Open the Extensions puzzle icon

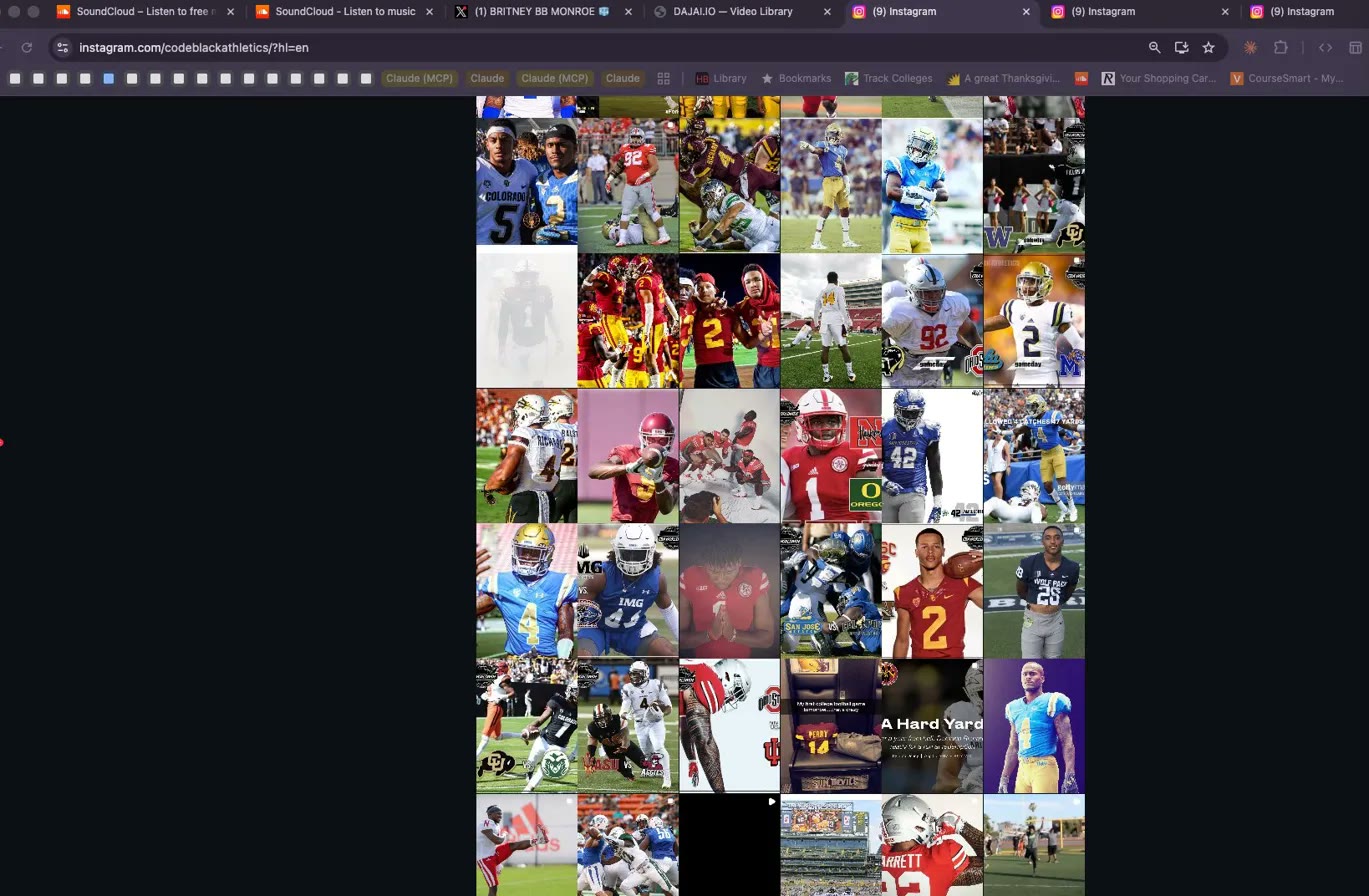(1280, 47)
